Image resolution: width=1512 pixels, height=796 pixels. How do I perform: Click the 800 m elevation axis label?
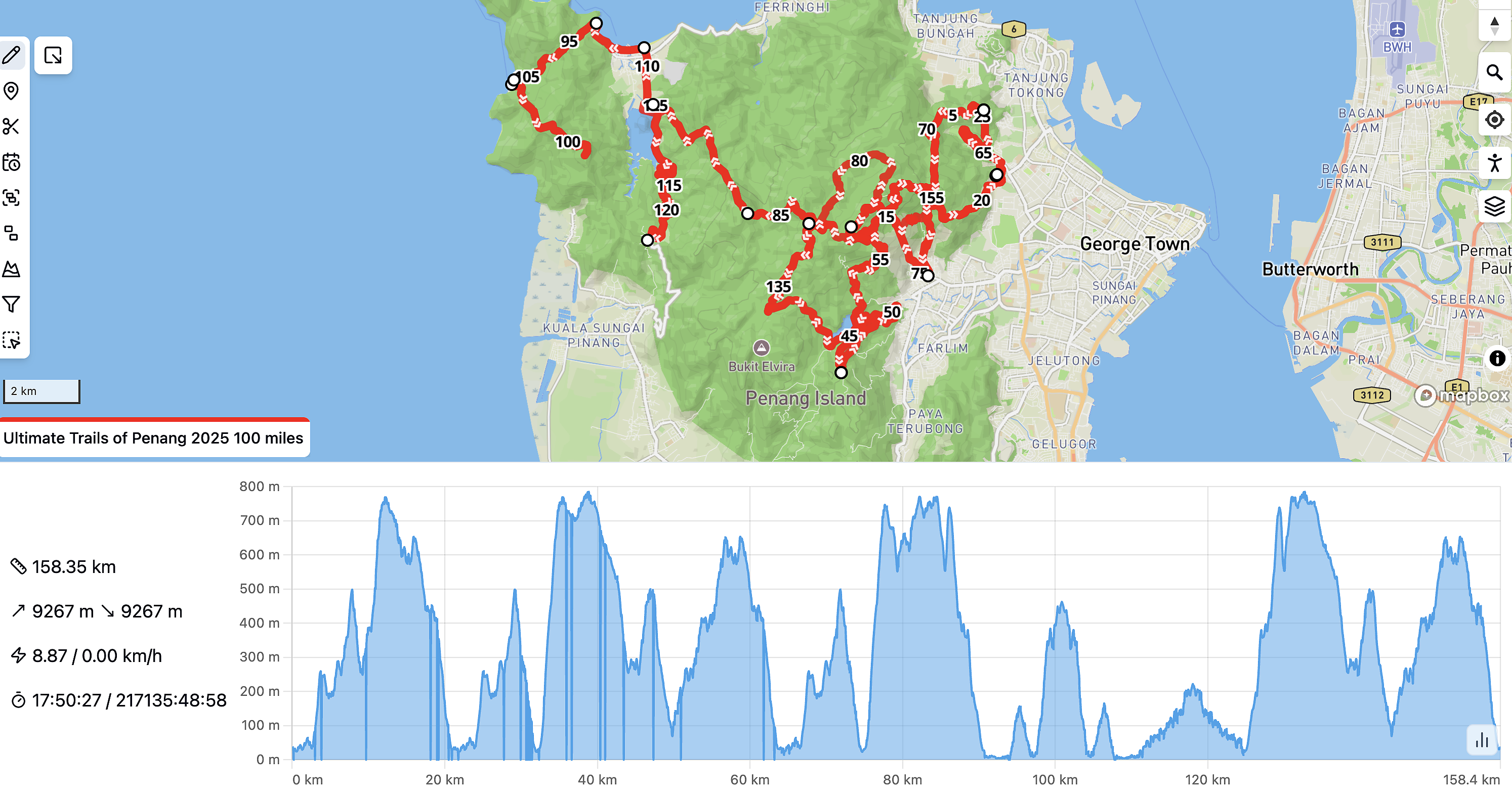click(259, 487)
